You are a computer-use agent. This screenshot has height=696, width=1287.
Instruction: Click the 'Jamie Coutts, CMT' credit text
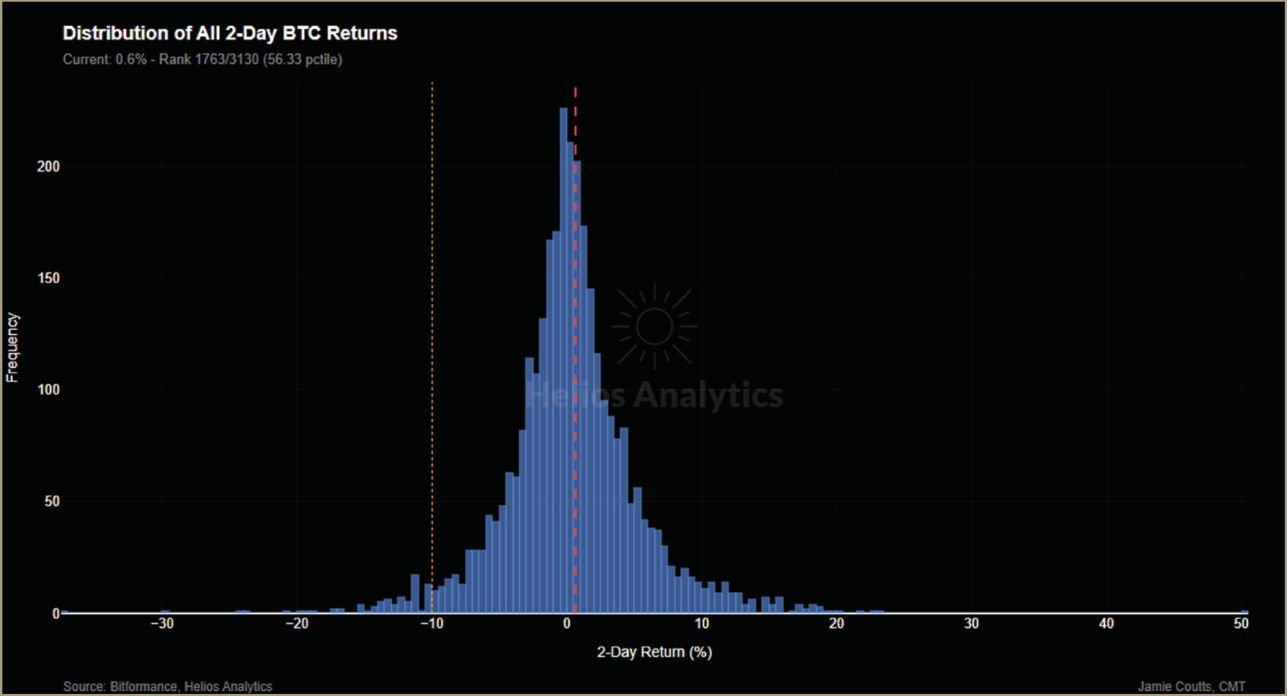1191,686
